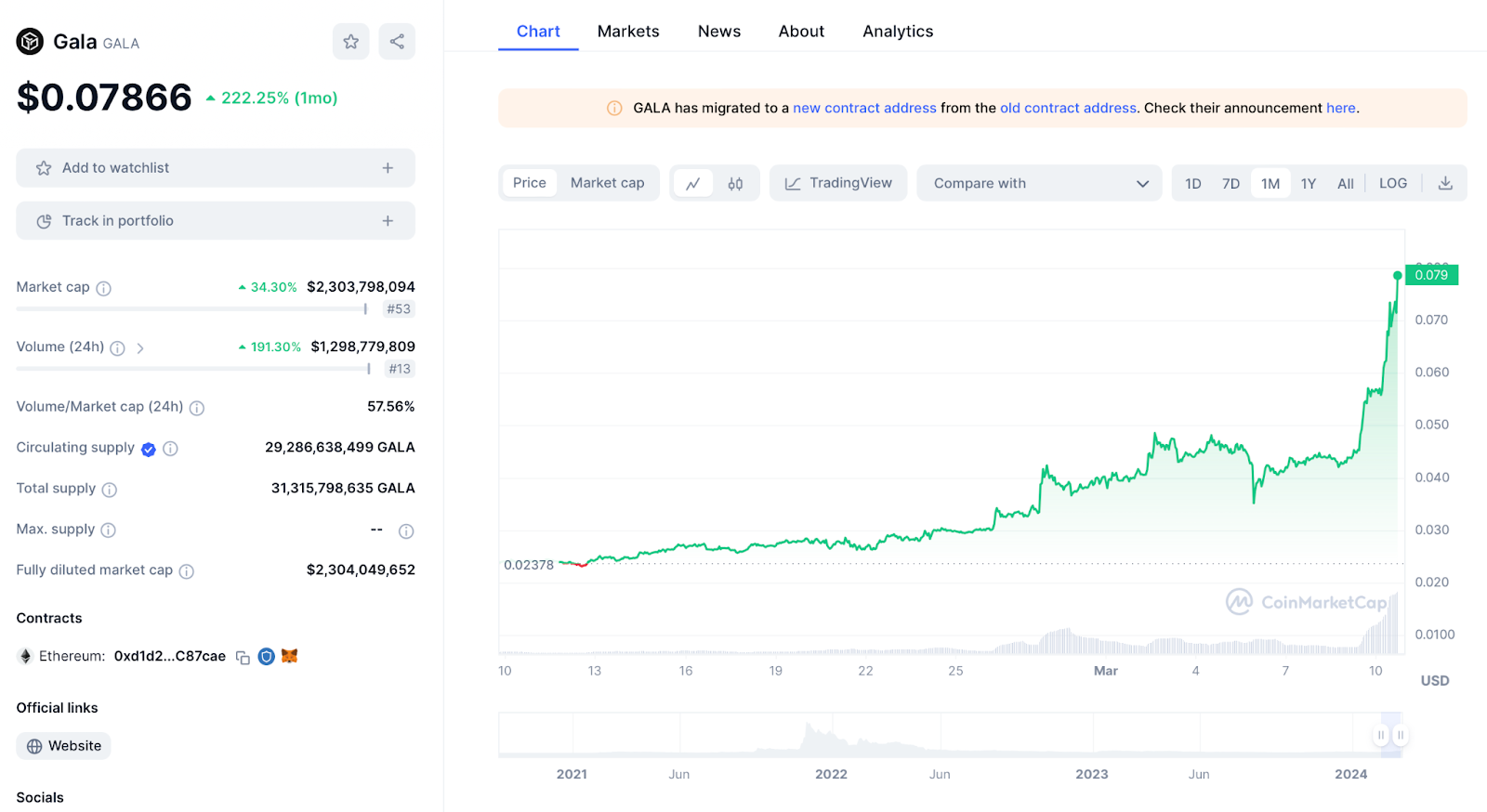Select the 1M time range

pos(1270,183)
